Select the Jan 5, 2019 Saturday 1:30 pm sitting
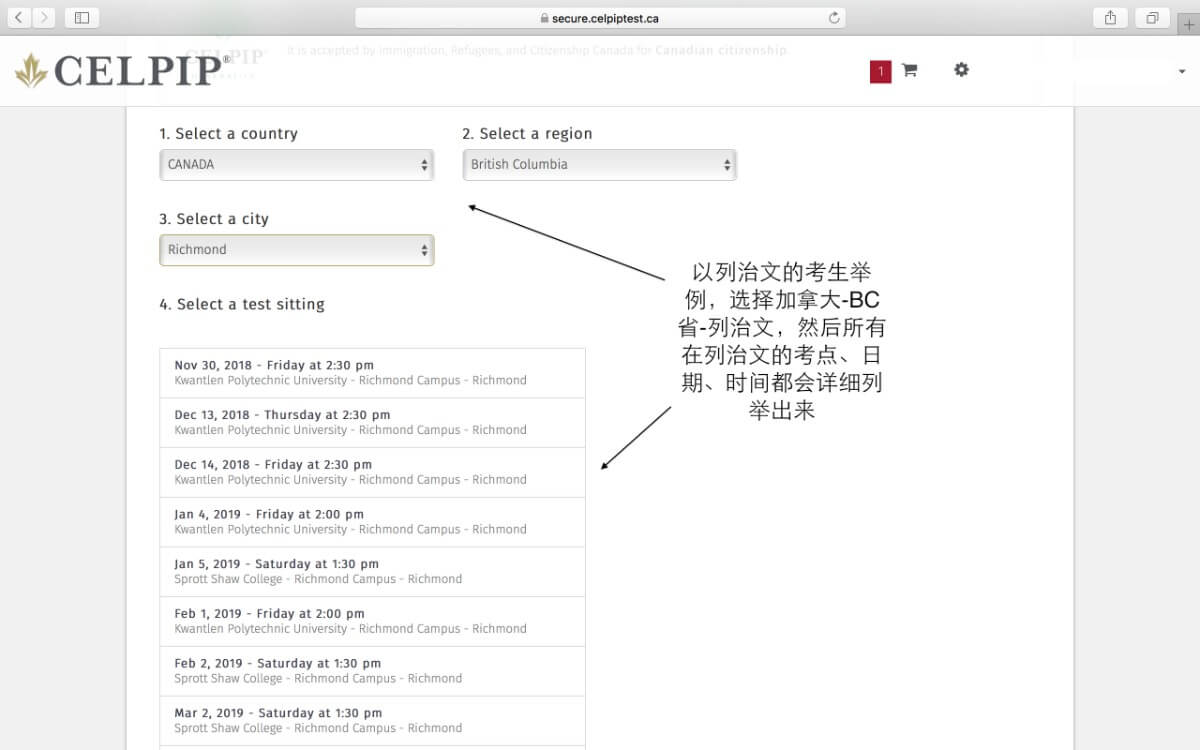 (x=372, y=571)
